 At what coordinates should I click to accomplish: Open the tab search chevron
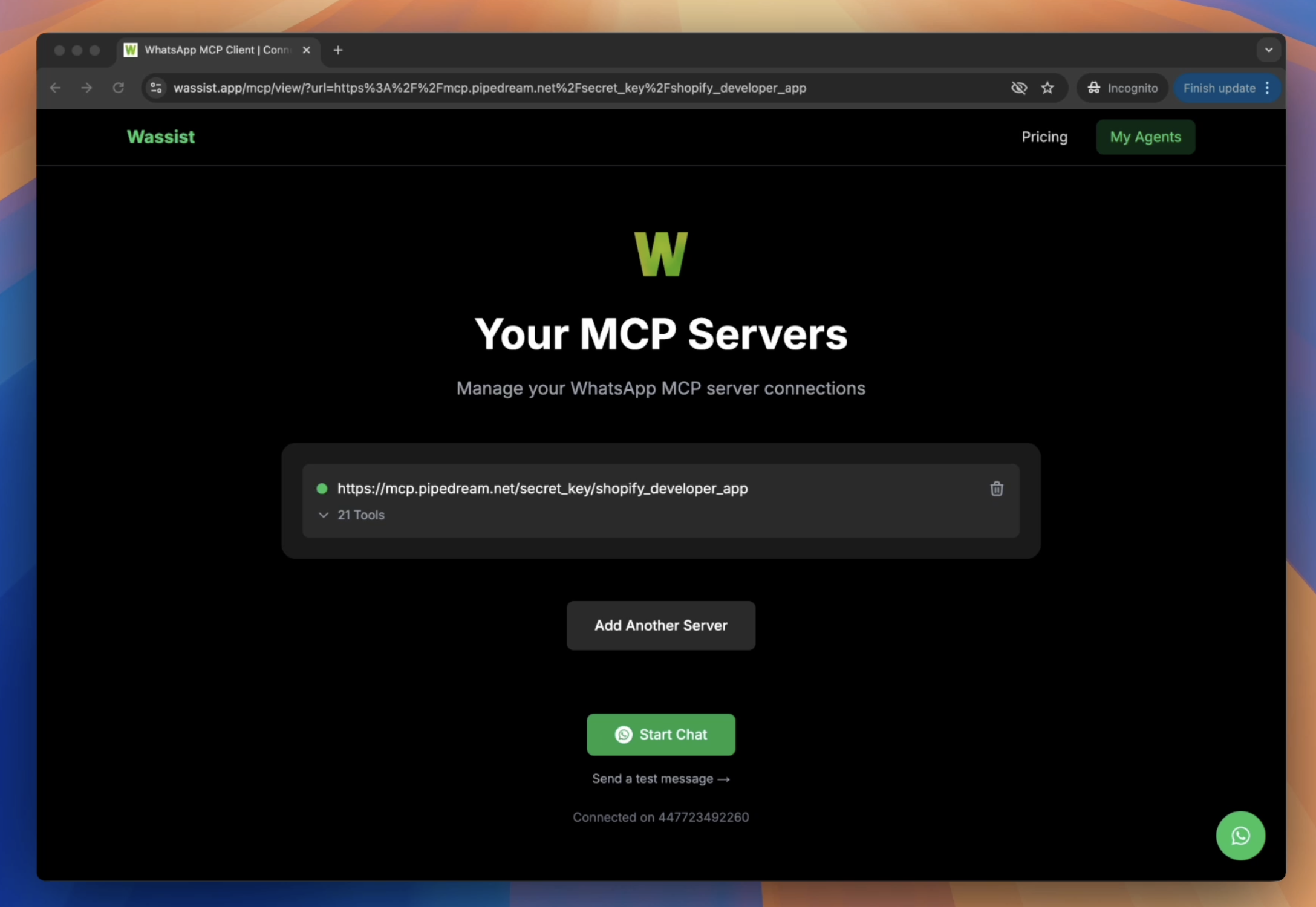pyautogui.click(x=1268, y=50)
